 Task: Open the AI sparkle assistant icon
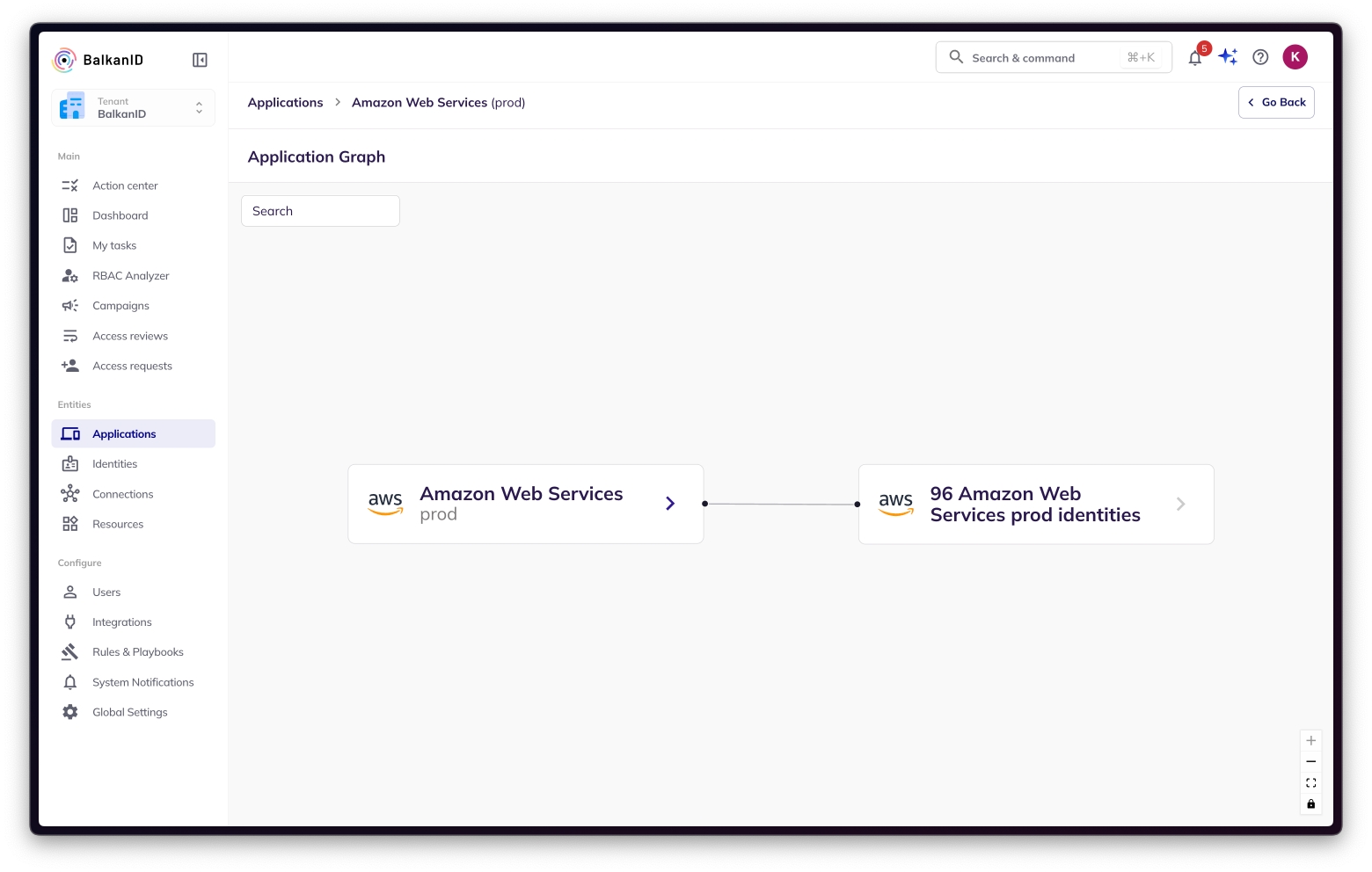pyautogui.click(x=1229, y=57)
